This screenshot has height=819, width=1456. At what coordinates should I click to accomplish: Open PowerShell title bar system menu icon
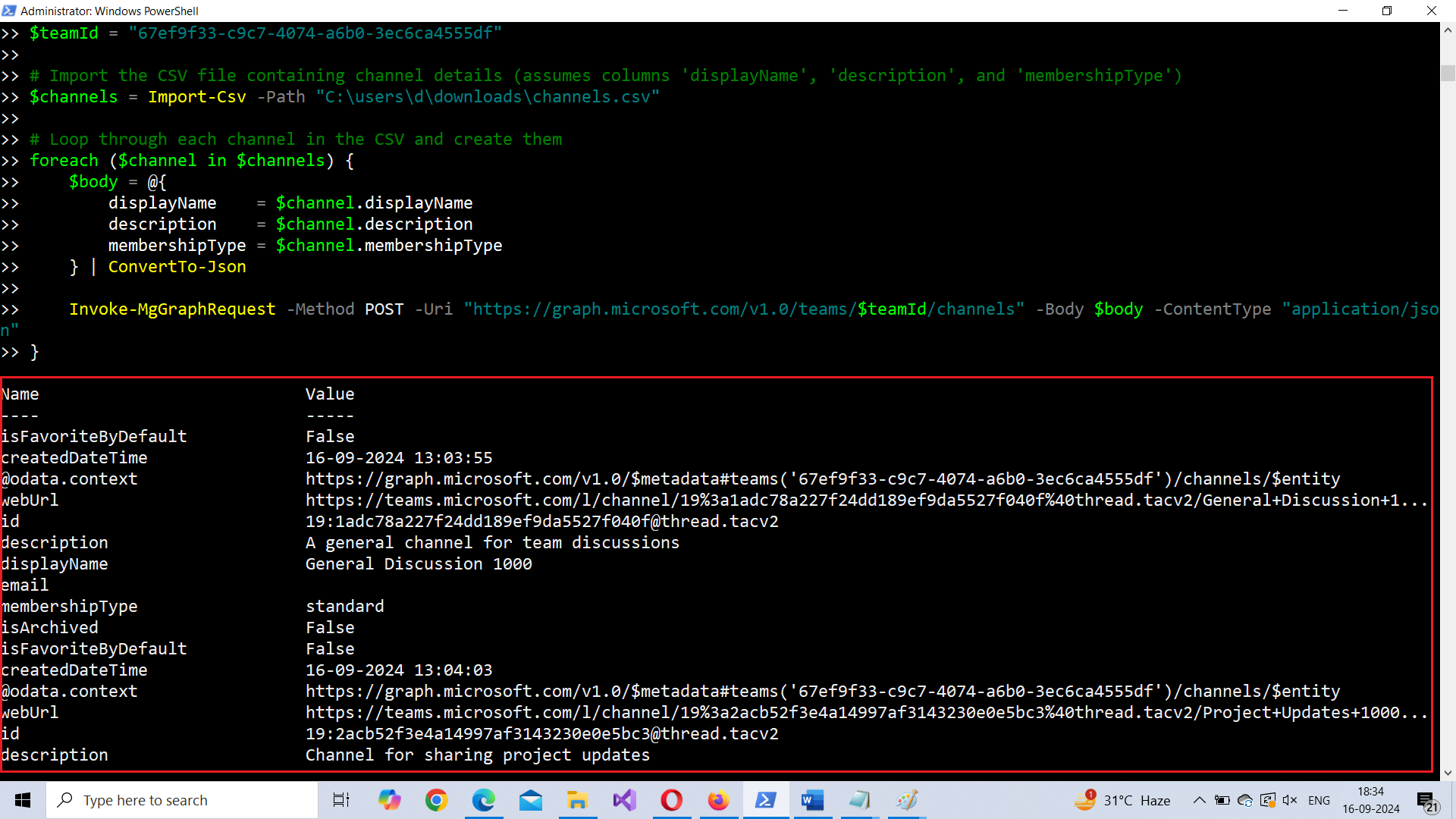click(x=9, y=11)
